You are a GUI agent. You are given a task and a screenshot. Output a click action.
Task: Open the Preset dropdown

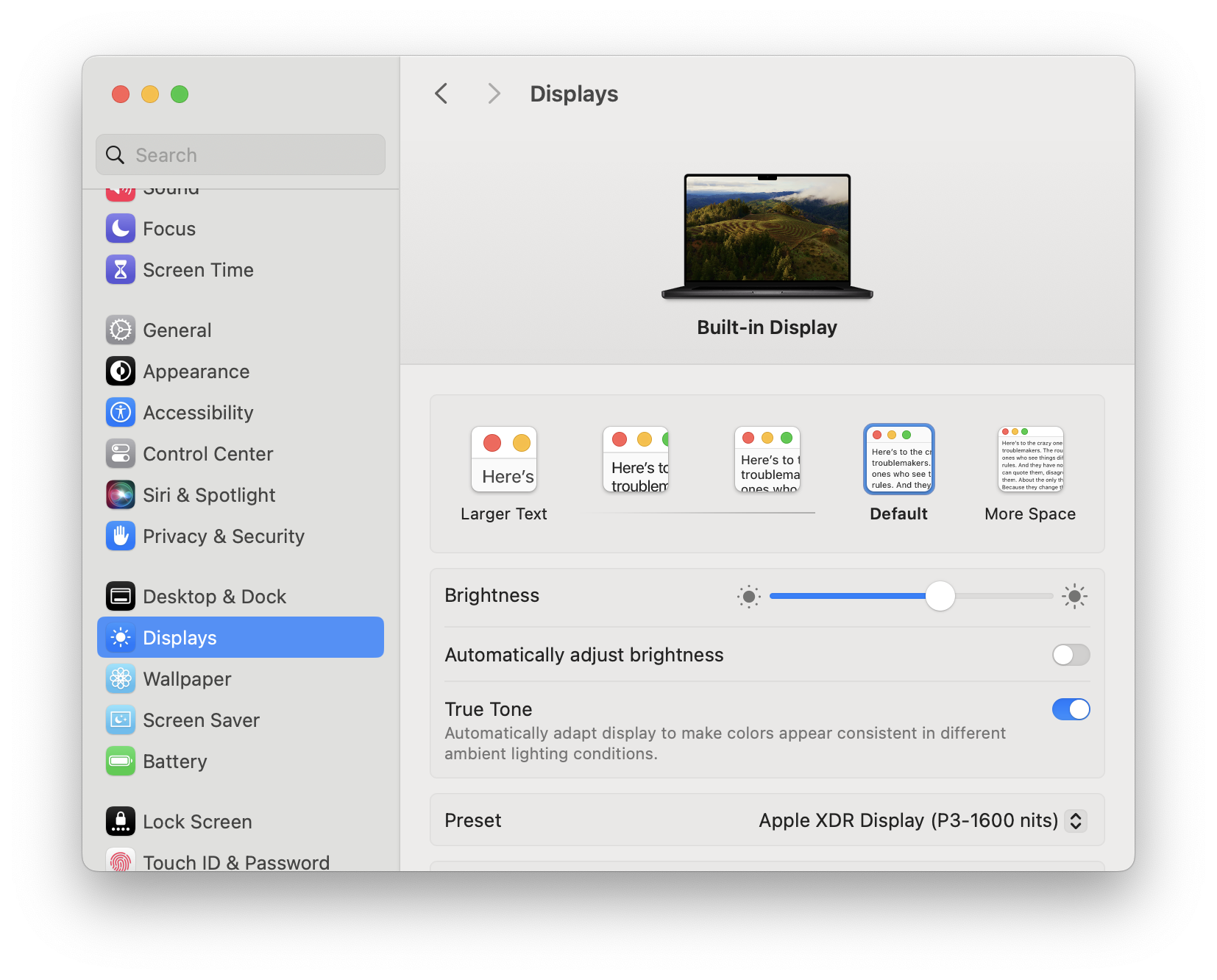point(918,820)
